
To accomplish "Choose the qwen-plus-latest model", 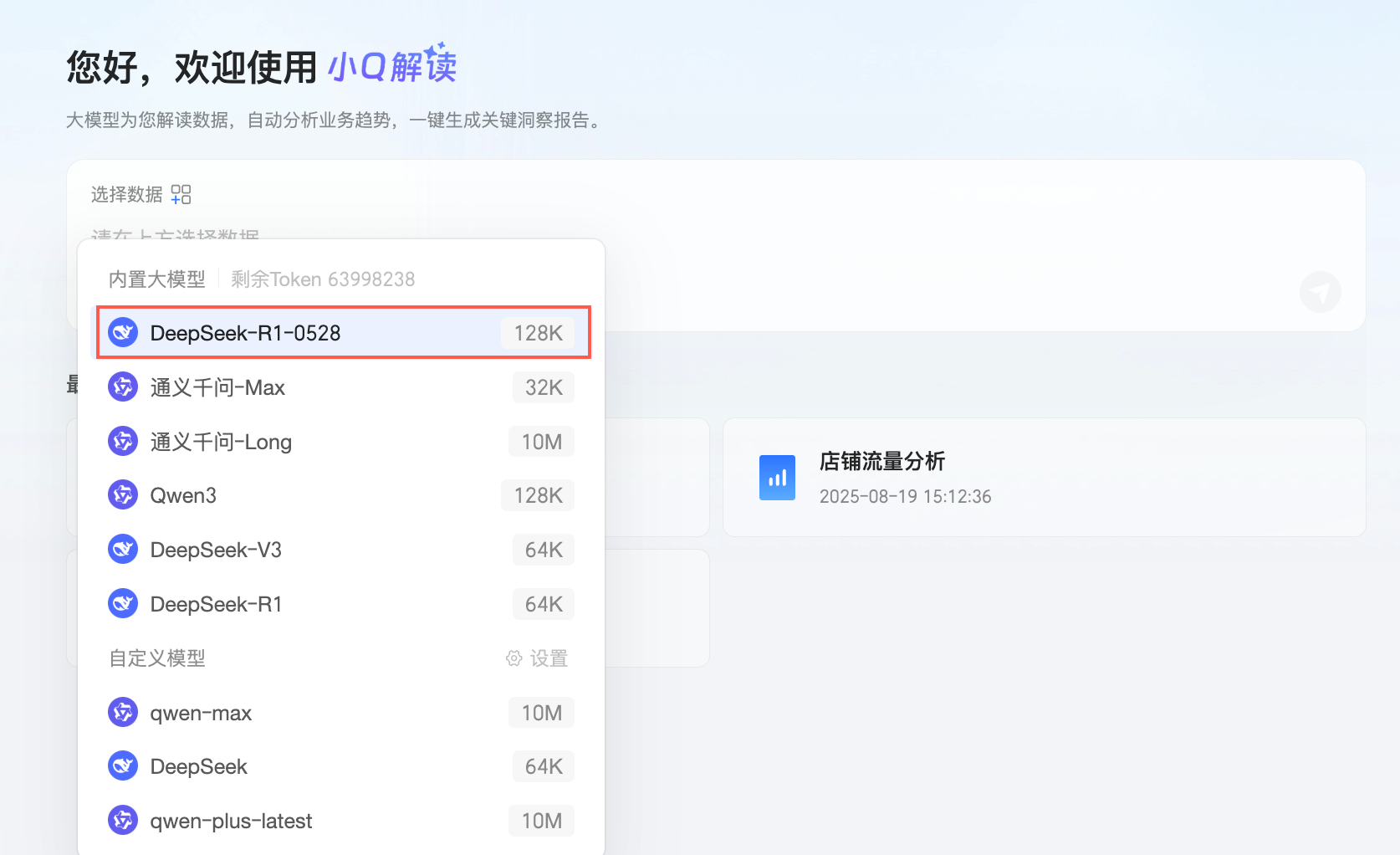I will point(341,821).
